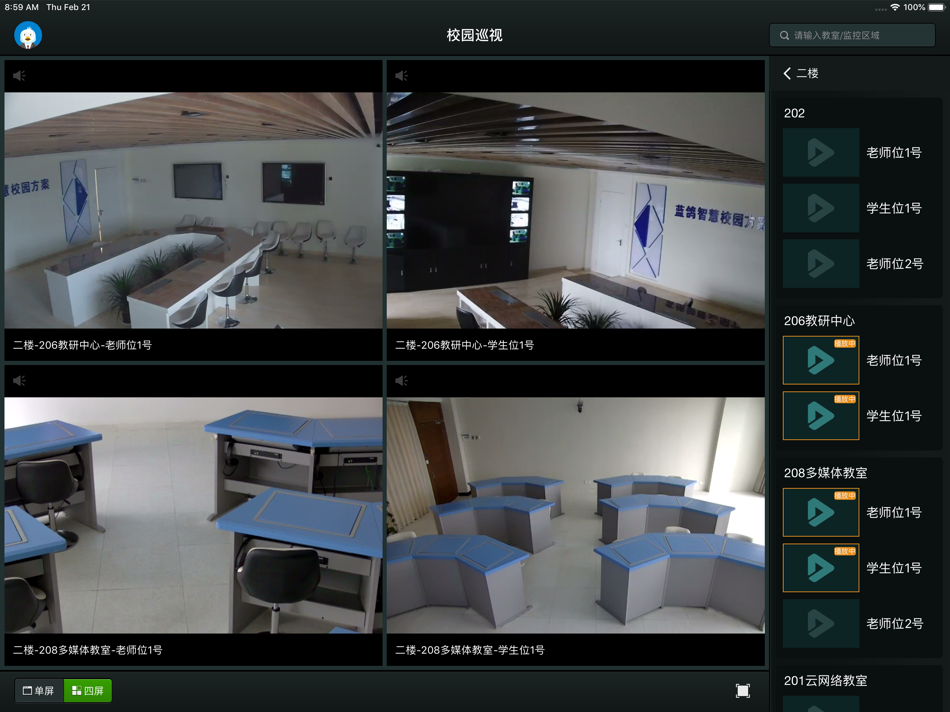Click 老师位2号 label under 208多媒体教室
Image resolution: width=950 pixels, height=712 pixels.
click(x=895, y=624)
